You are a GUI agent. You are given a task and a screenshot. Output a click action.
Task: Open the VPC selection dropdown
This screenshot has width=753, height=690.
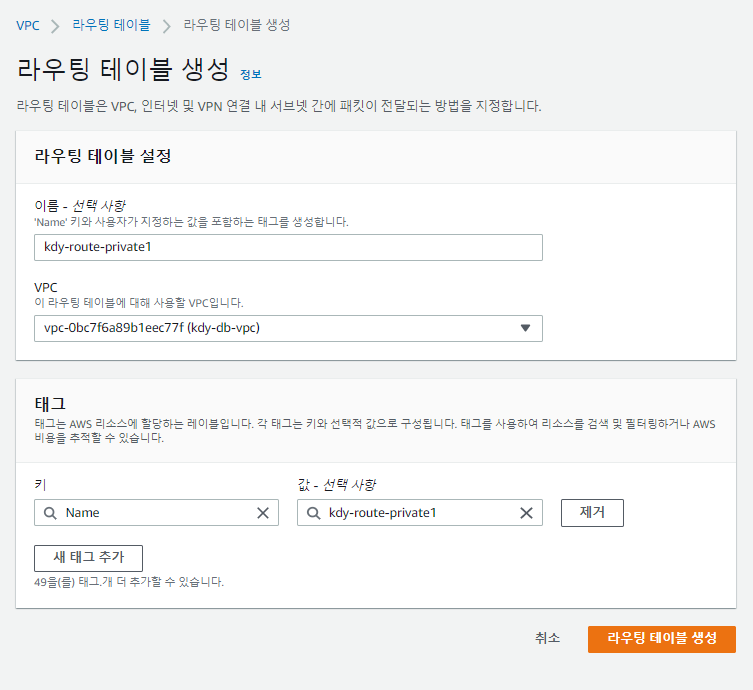288,328
